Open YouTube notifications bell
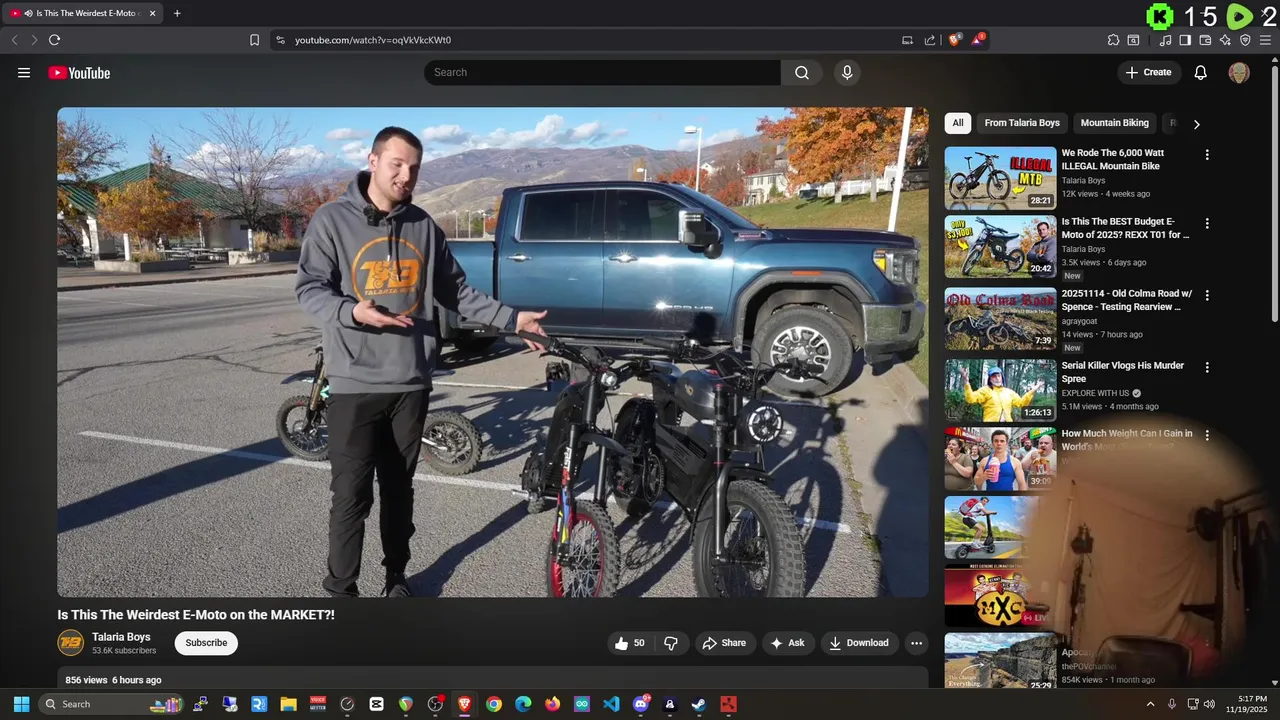 click(1201, 72)
